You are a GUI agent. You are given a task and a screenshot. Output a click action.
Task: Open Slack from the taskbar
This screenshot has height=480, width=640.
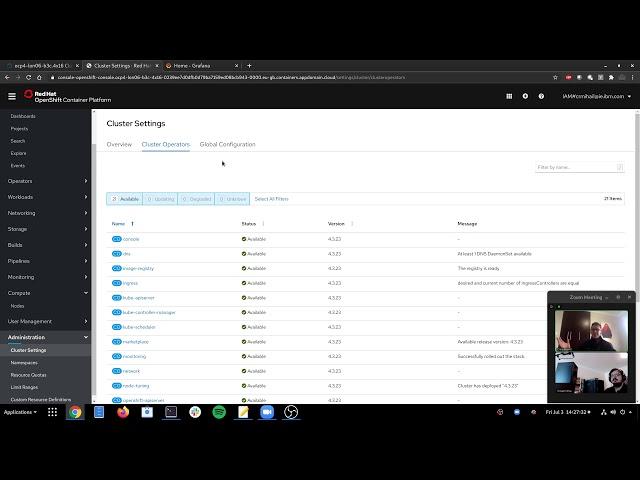195,412
